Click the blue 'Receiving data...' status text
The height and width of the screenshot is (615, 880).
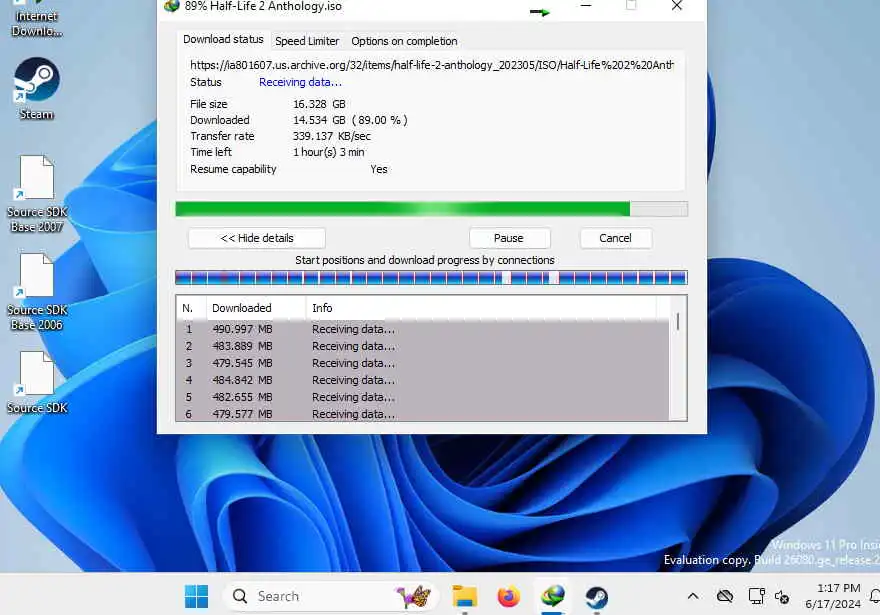(x=300, y=82)
